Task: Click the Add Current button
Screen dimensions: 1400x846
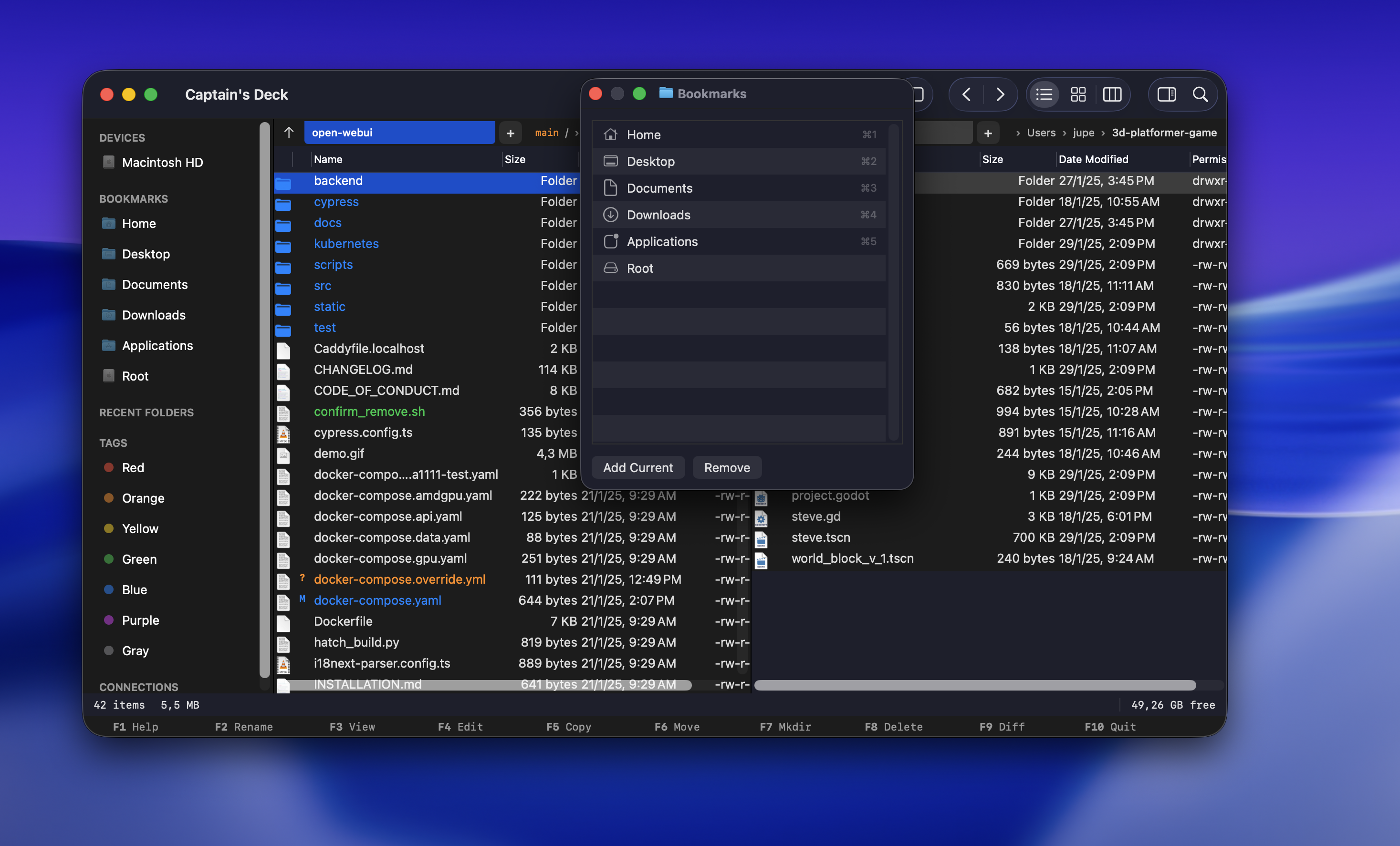Action: pyautogui.click(x=638, y=467)
